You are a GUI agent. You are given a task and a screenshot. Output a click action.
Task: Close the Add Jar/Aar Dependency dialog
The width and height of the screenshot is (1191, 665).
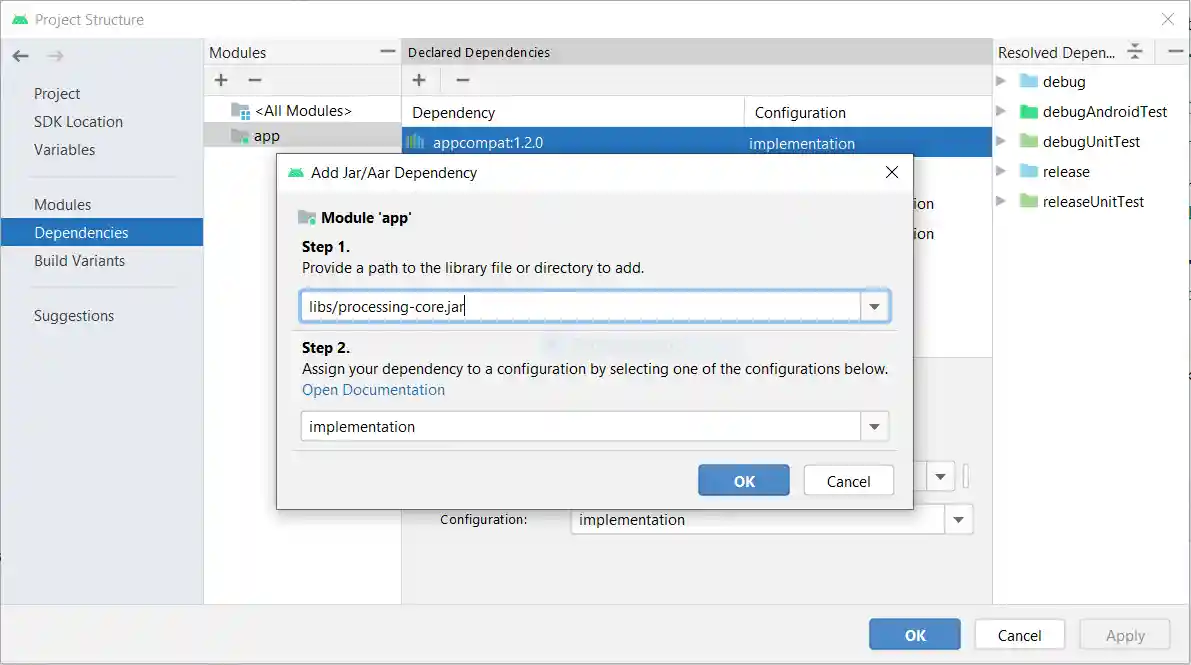pos(891,172)
